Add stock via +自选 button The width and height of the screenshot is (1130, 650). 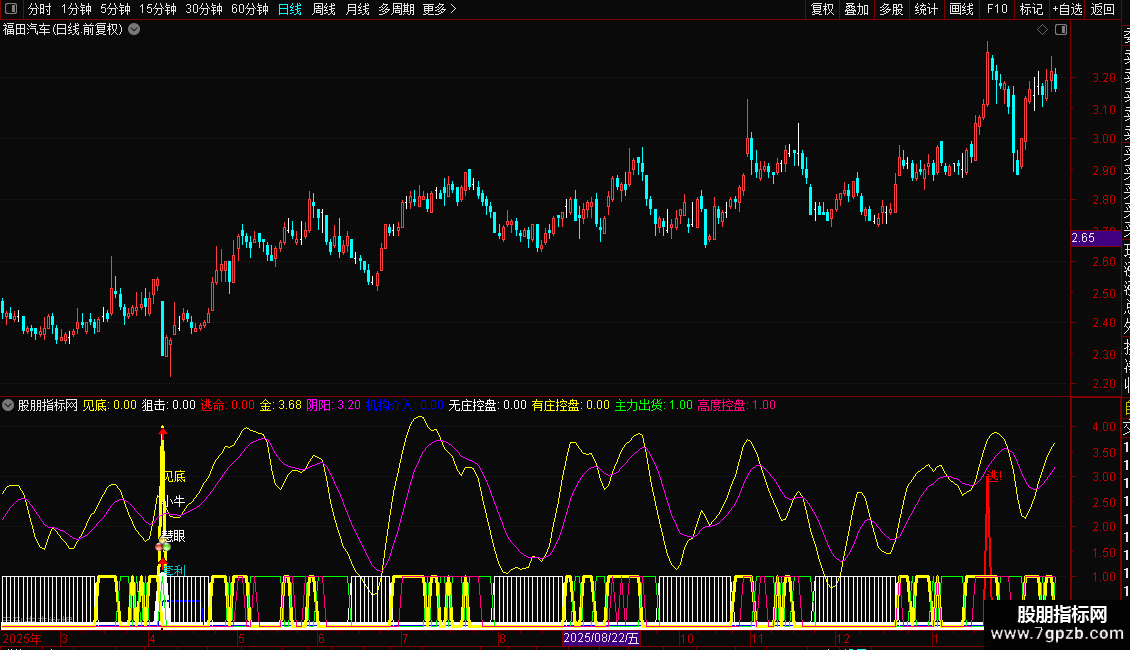1067,9
